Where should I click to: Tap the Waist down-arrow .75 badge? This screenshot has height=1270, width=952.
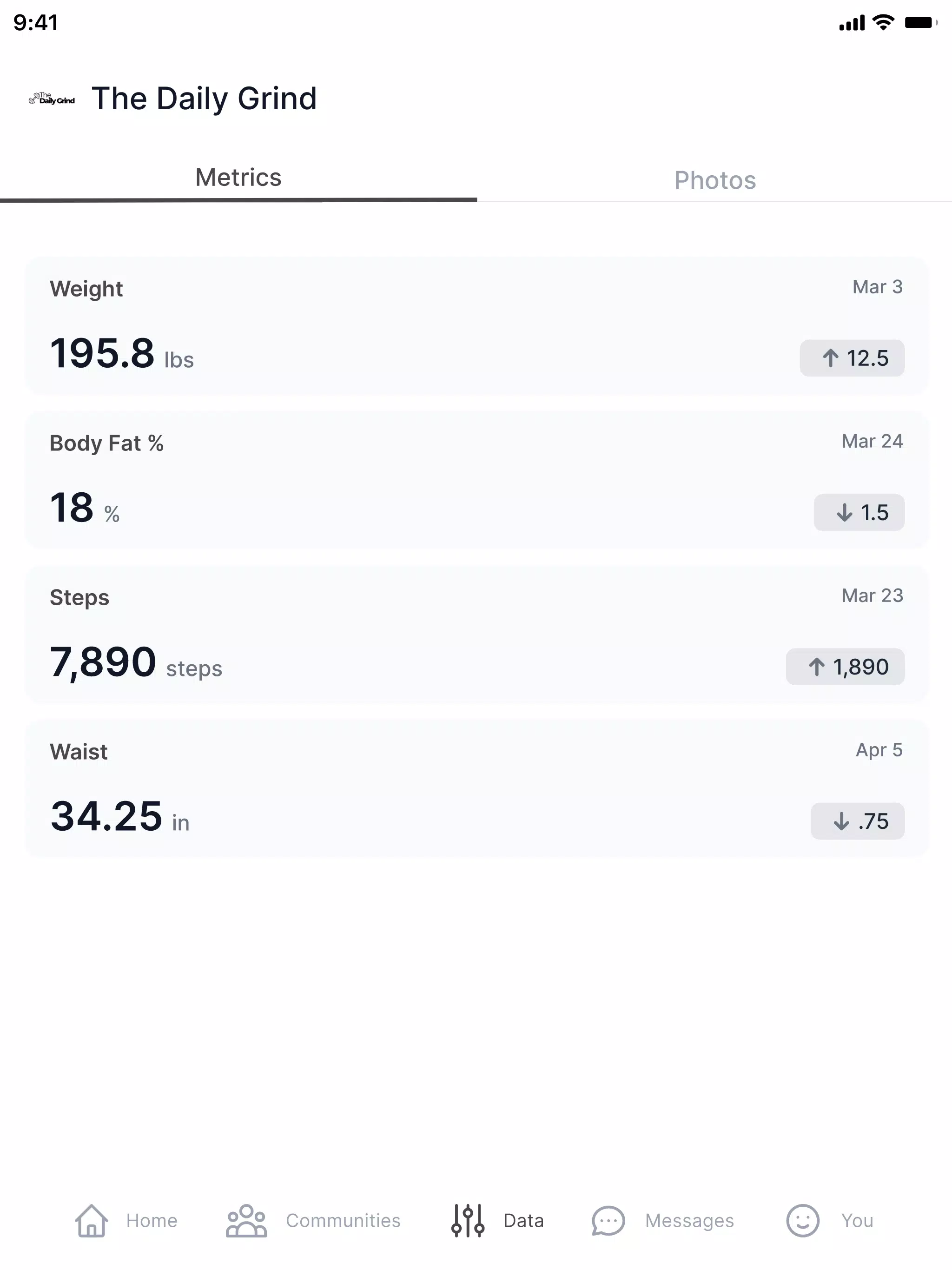(x=858, y=821)
